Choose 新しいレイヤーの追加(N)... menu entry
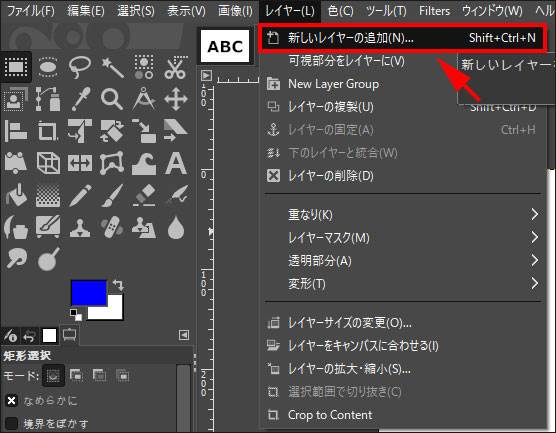Viewport: 556px width, 433px height. [403, 38]
